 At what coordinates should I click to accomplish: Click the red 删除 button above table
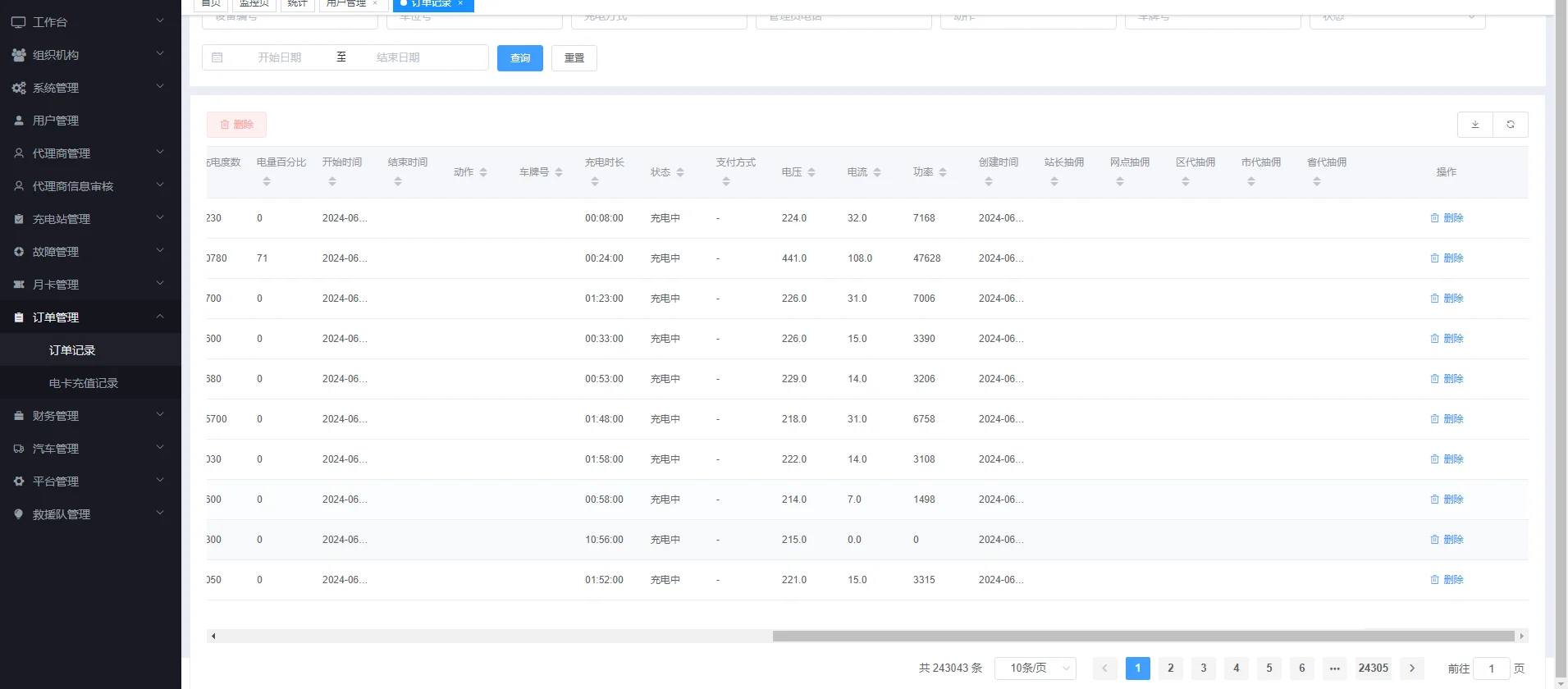pyautogui.click(x=237, y=125)
